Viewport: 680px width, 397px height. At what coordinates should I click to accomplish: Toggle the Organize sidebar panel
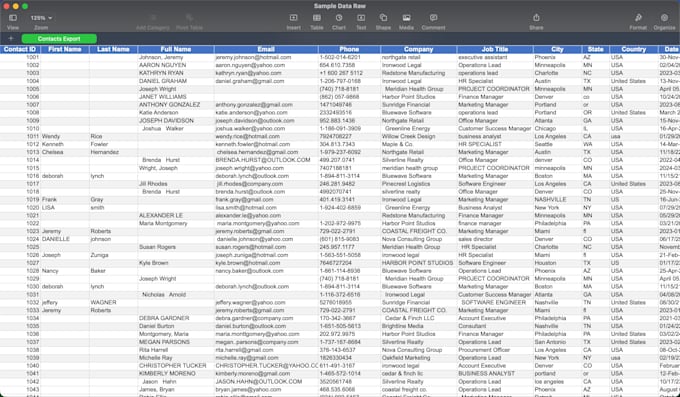[664, 18]
